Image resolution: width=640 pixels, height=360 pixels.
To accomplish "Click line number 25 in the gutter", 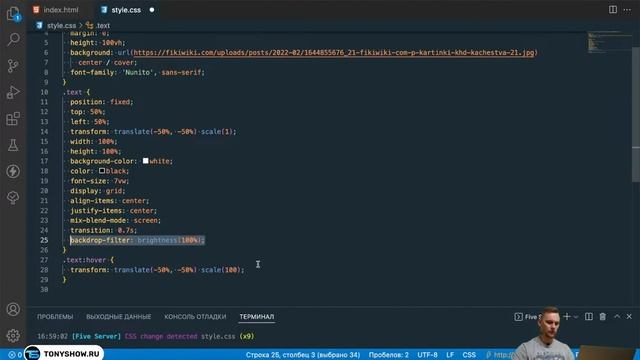I will click(44, 240).
